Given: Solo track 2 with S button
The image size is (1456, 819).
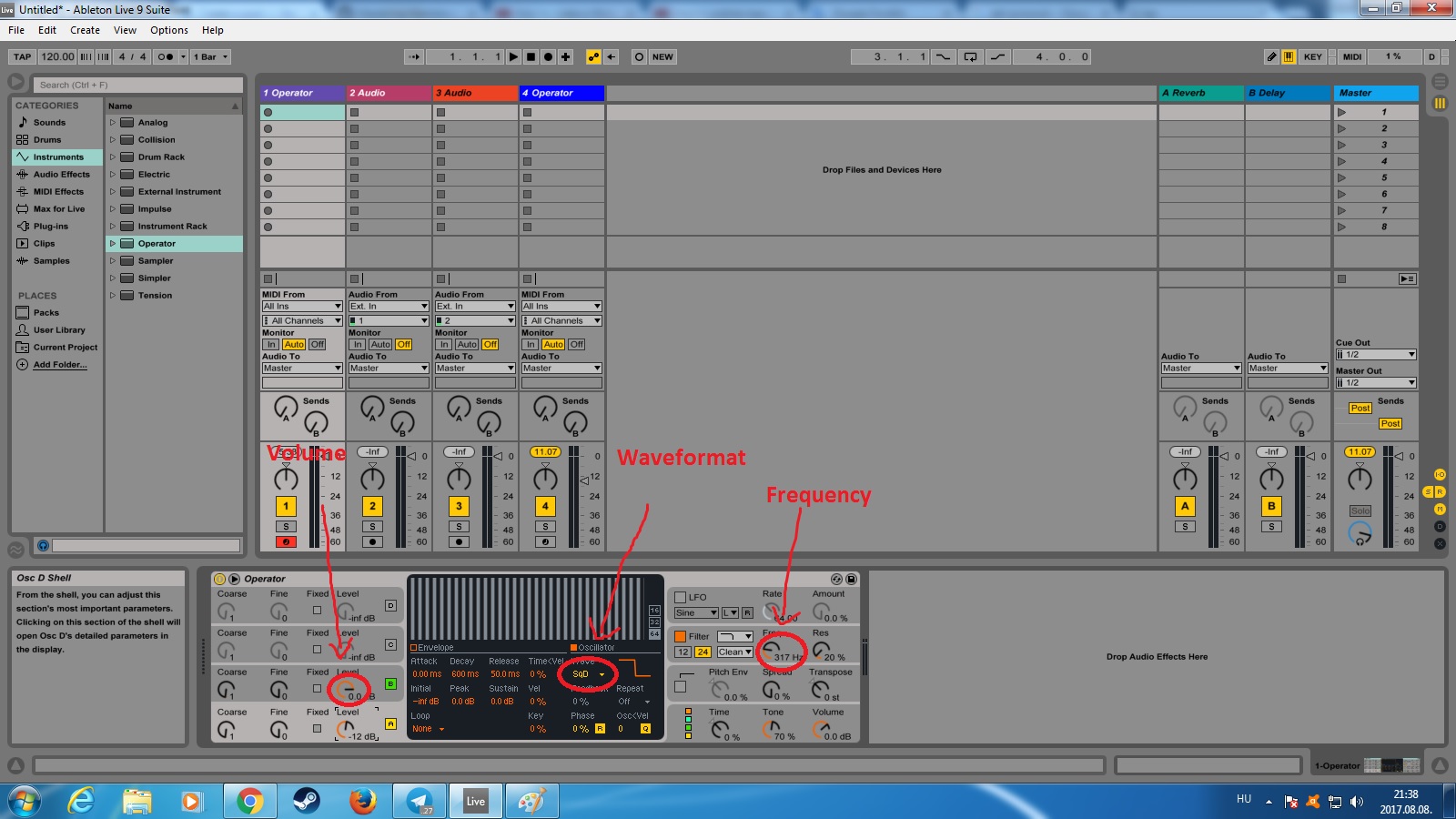Looking at the screenshot, I should pyautogui.click(x=372, y=527).
